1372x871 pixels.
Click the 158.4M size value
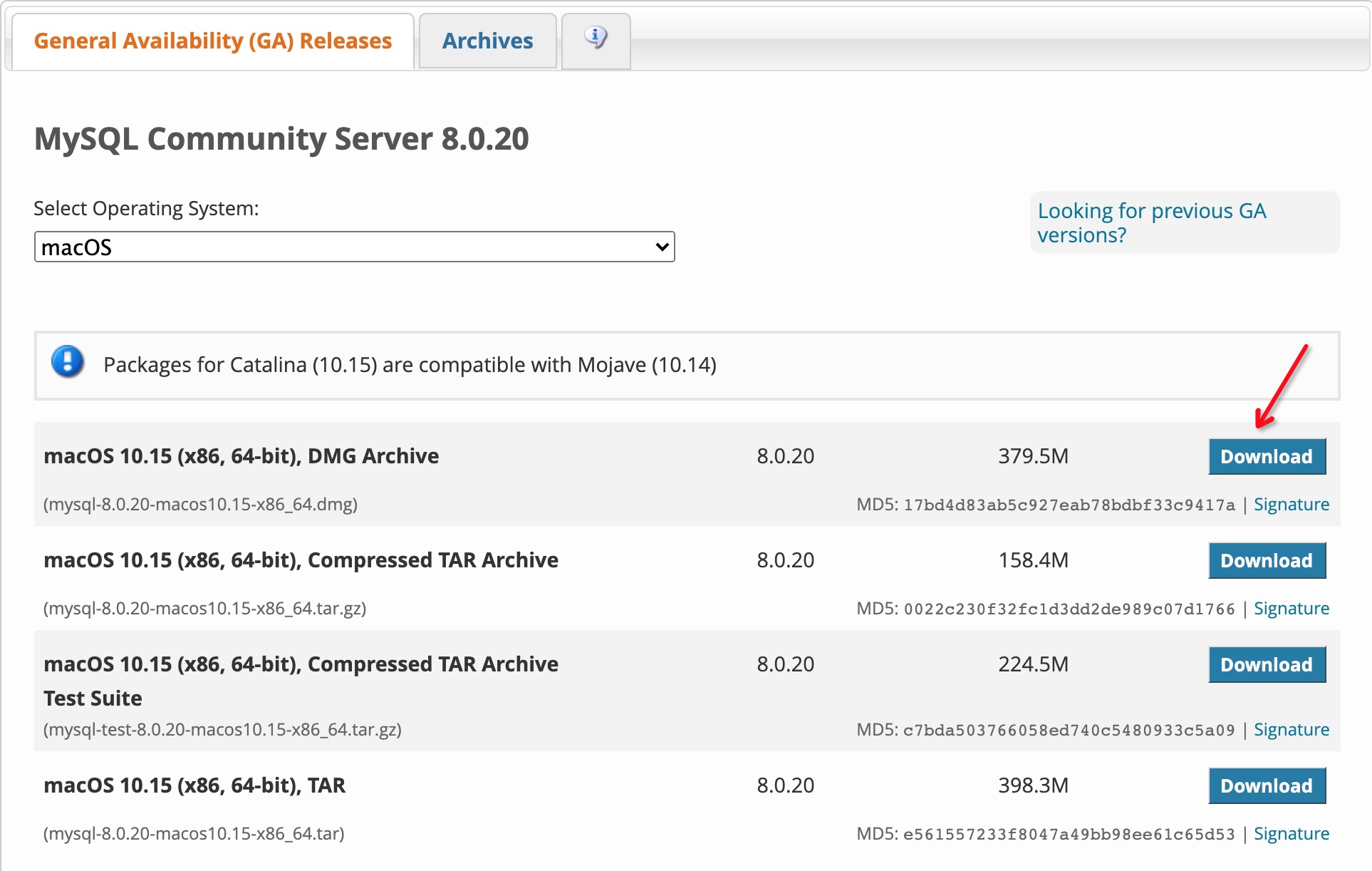tap(1033, 560)
